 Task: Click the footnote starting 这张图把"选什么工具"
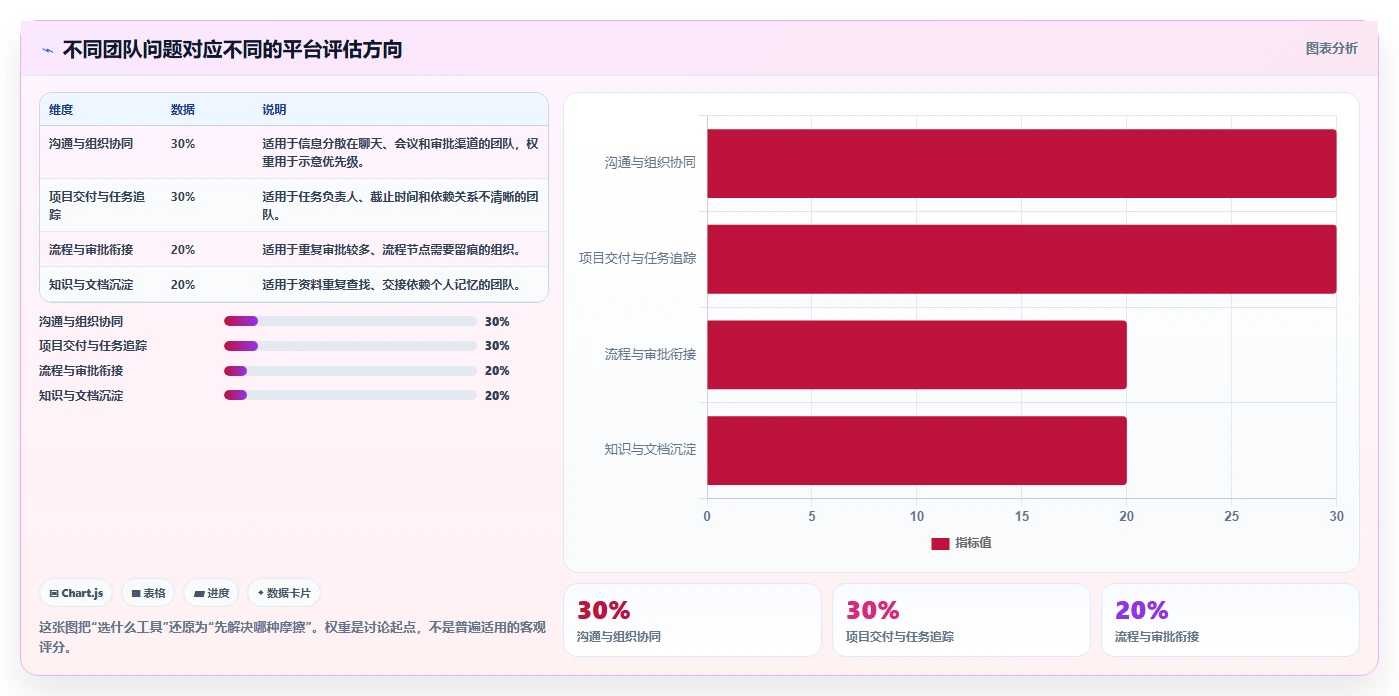point(292,637)
